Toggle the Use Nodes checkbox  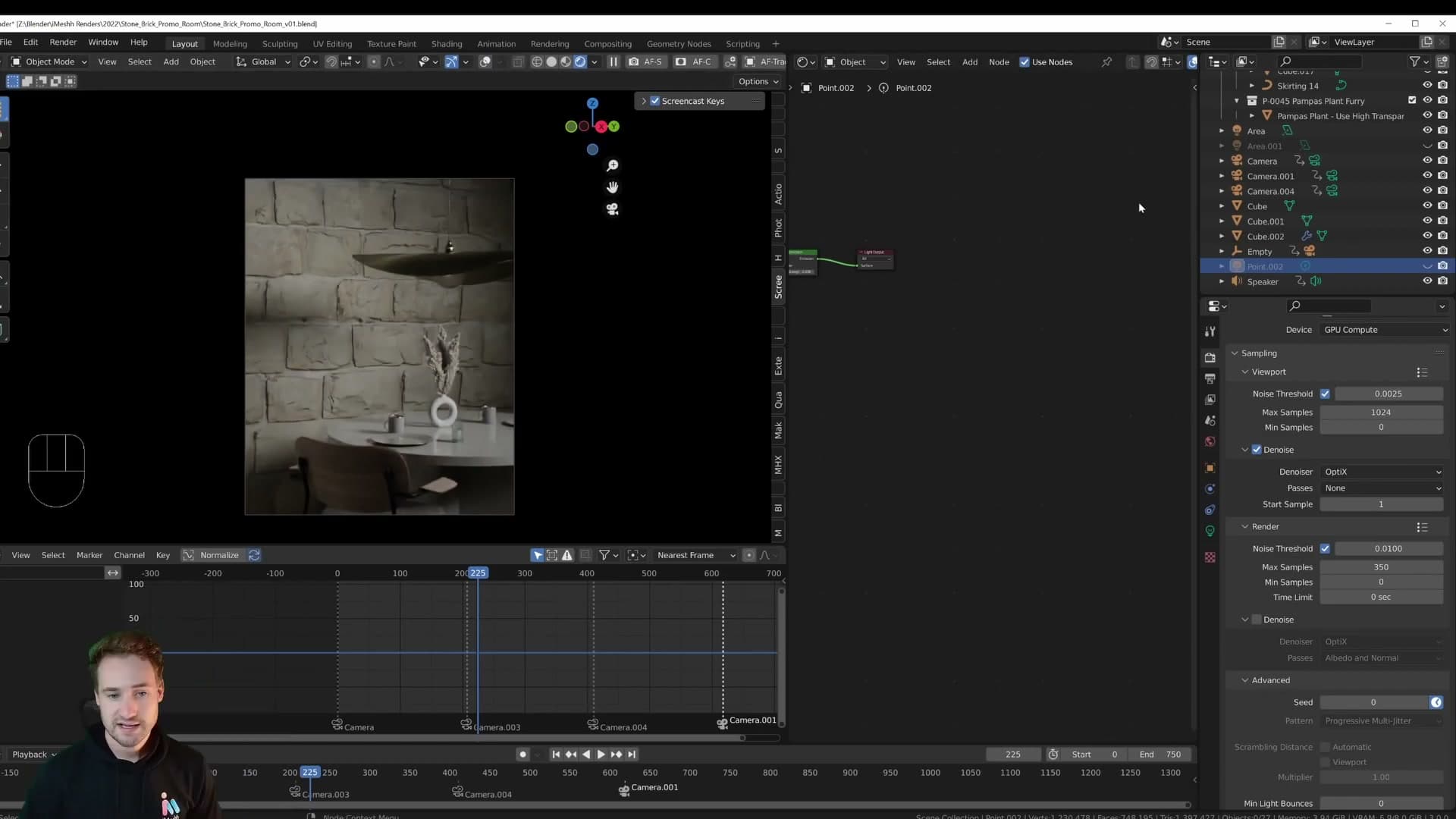(1025, 62)
